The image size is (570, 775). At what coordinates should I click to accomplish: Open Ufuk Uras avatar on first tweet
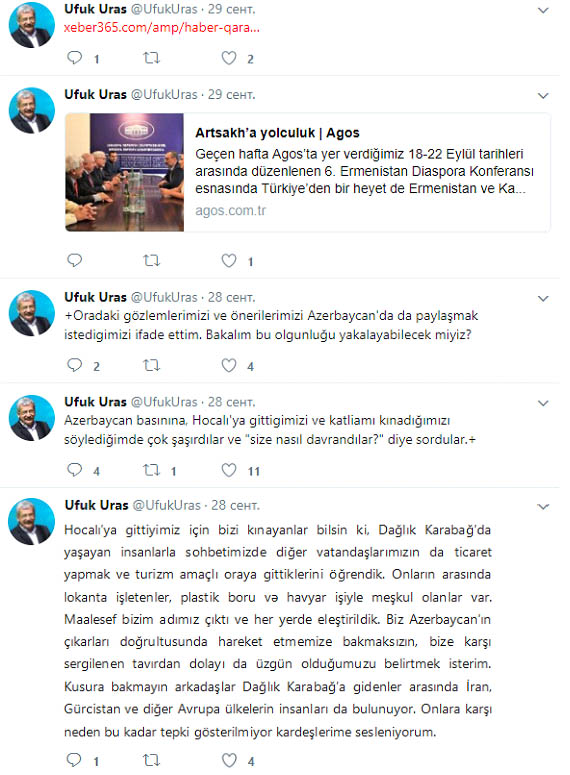(x=32, y=25)
